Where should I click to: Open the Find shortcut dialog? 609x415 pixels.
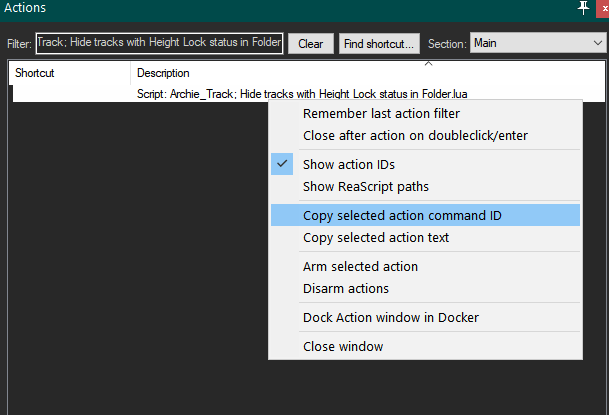coord(379,44)
